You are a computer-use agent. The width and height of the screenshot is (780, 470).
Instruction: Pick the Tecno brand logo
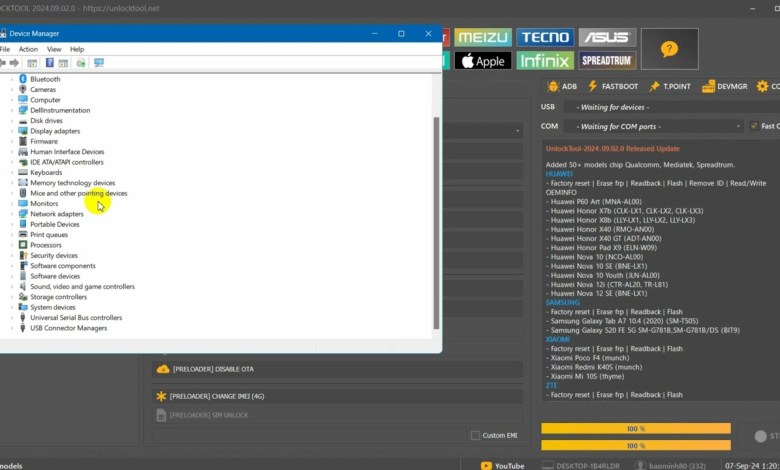tap(545, 38)
